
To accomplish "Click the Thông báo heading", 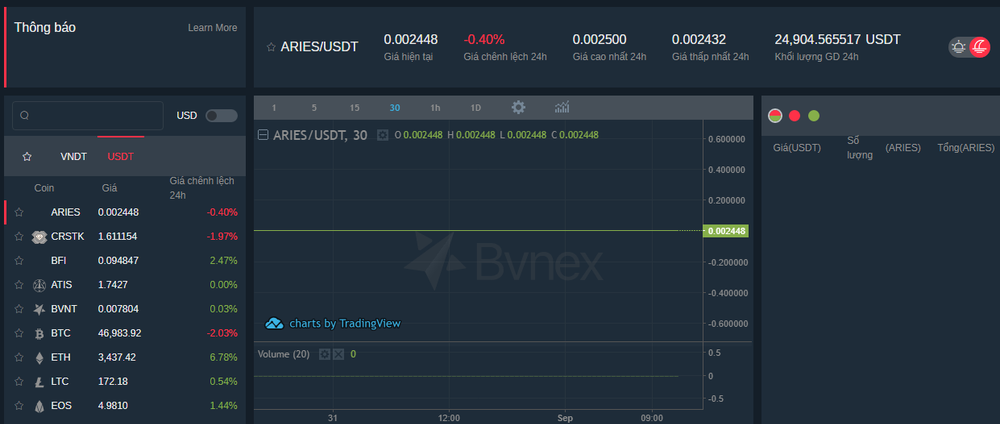I will point(45,28).
